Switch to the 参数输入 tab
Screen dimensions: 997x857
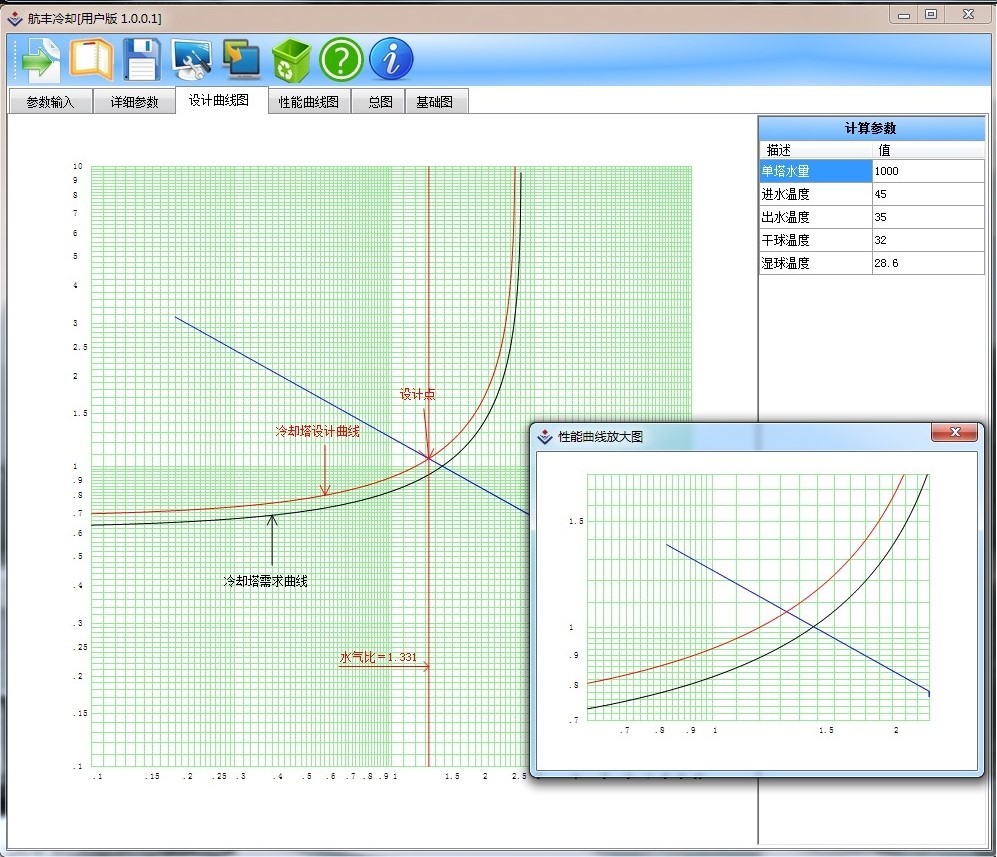[50, 102]
